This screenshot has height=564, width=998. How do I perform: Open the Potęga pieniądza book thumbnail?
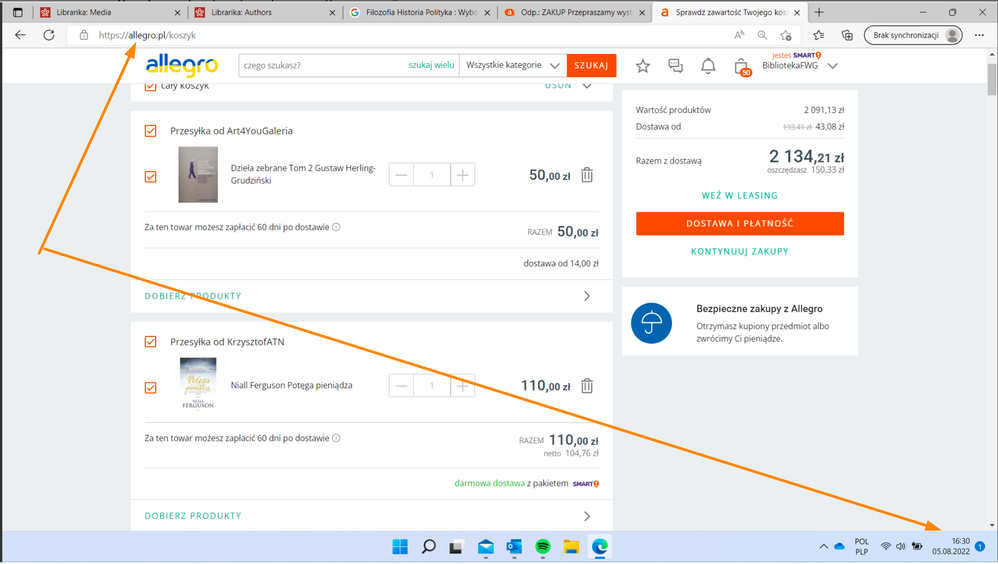[x=198, y=384]
